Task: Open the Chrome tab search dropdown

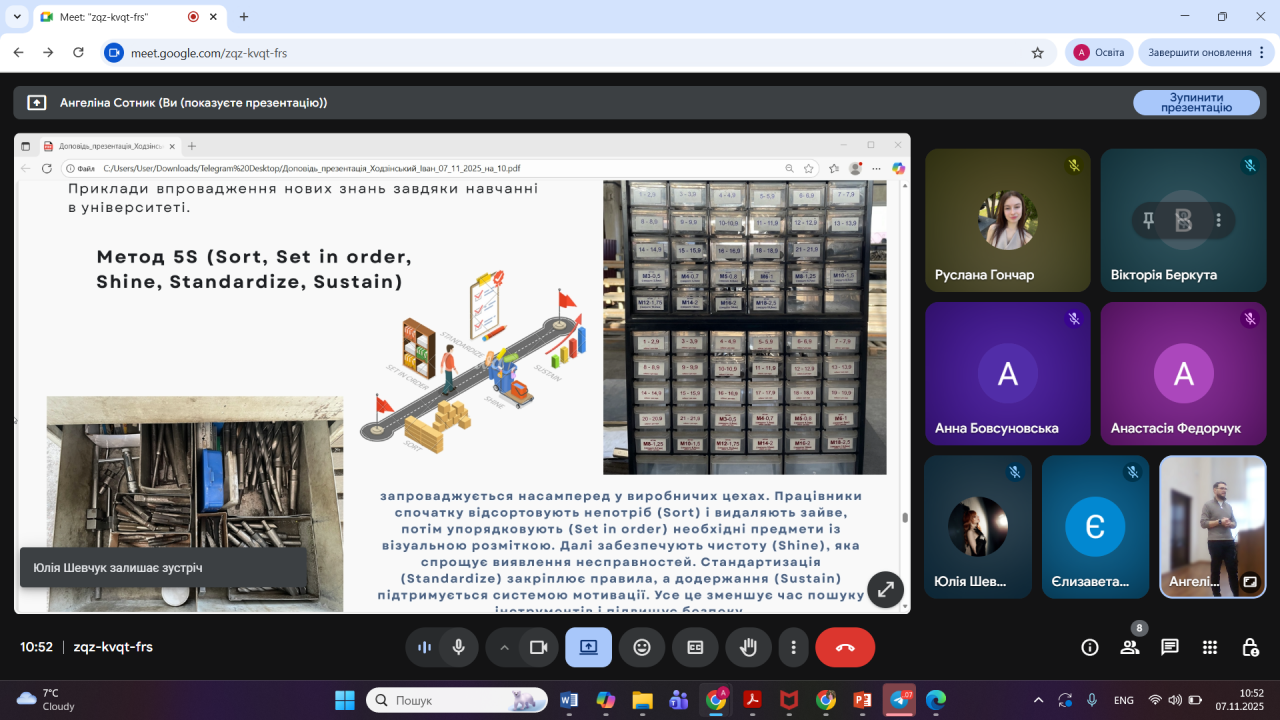Action: click(17, 17)
